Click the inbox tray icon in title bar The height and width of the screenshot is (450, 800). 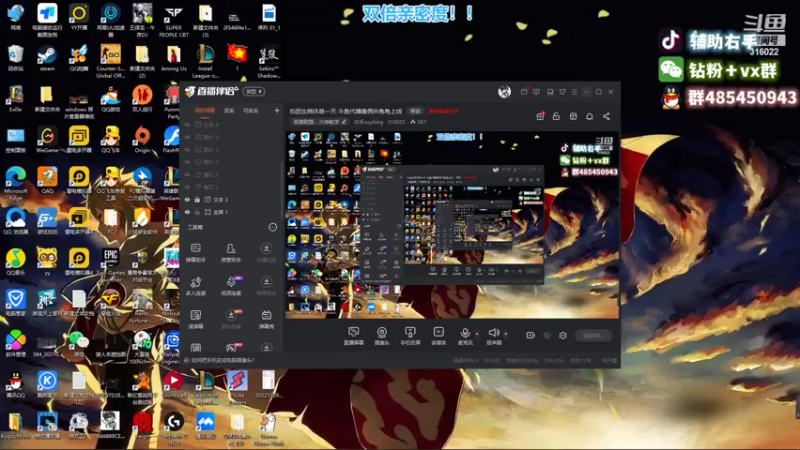(550, 92)
